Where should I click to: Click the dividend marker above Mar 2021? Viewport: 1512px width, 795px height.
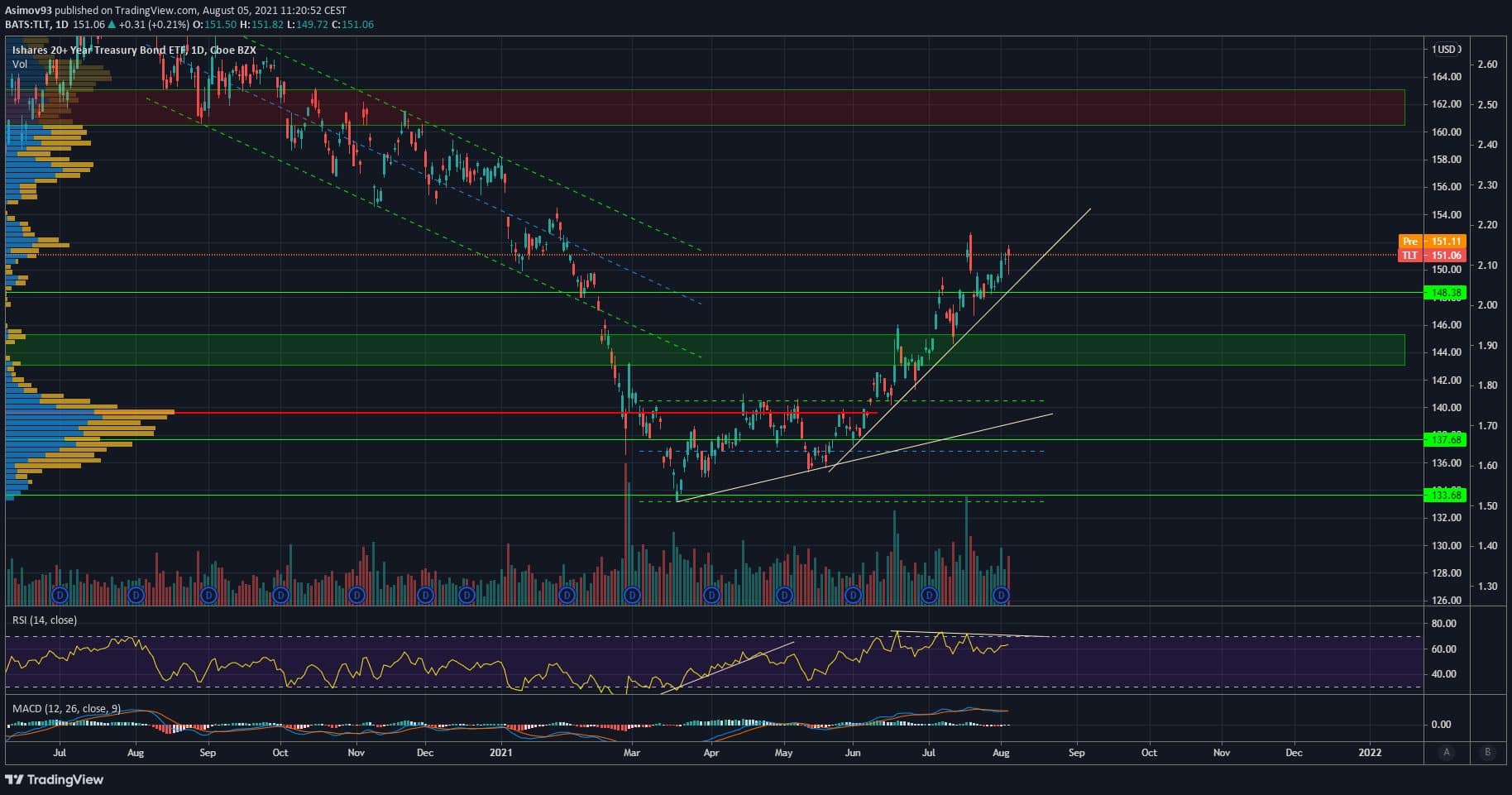click(x=633, y=595)
